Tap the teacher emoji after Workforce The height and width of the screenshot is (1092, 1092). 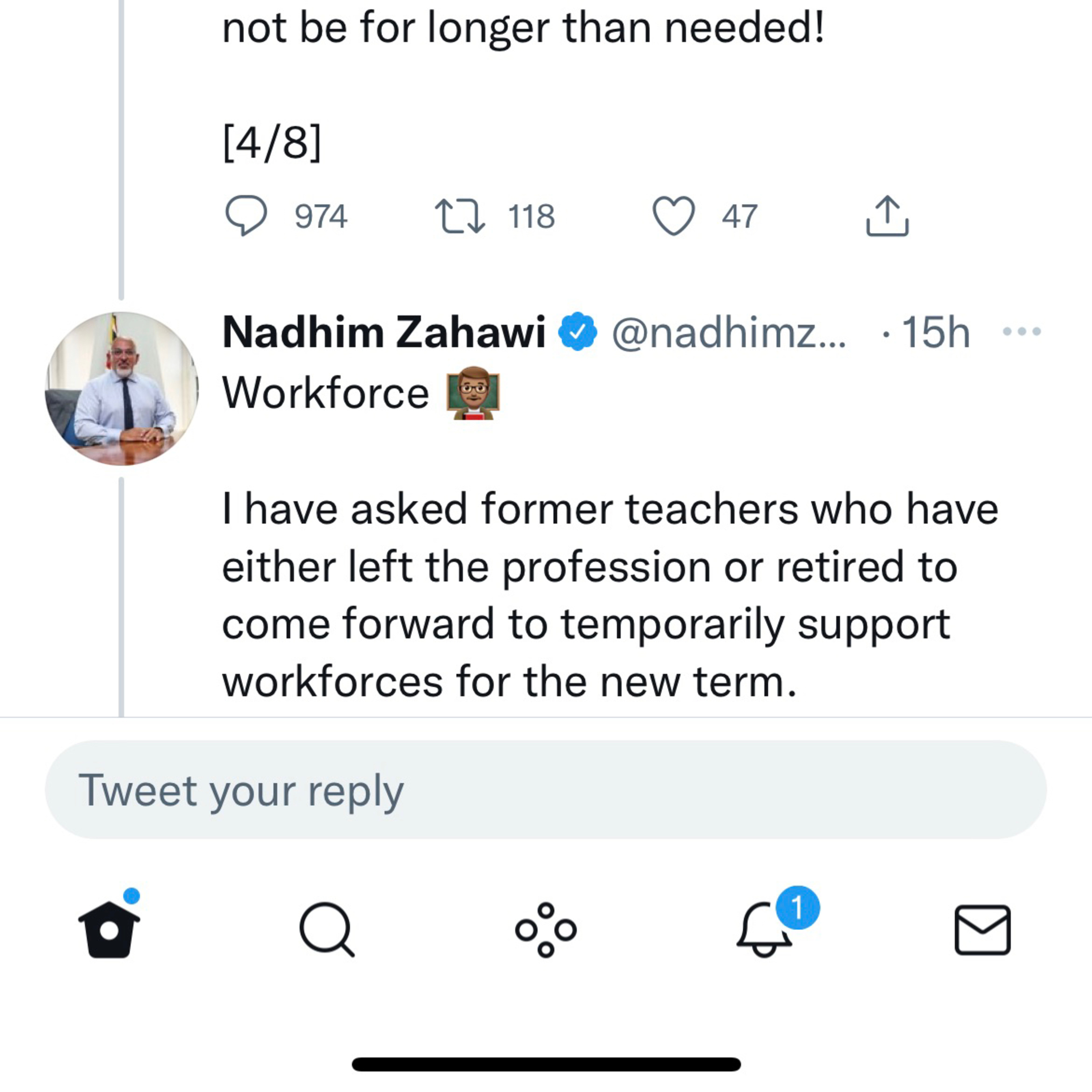473,393
